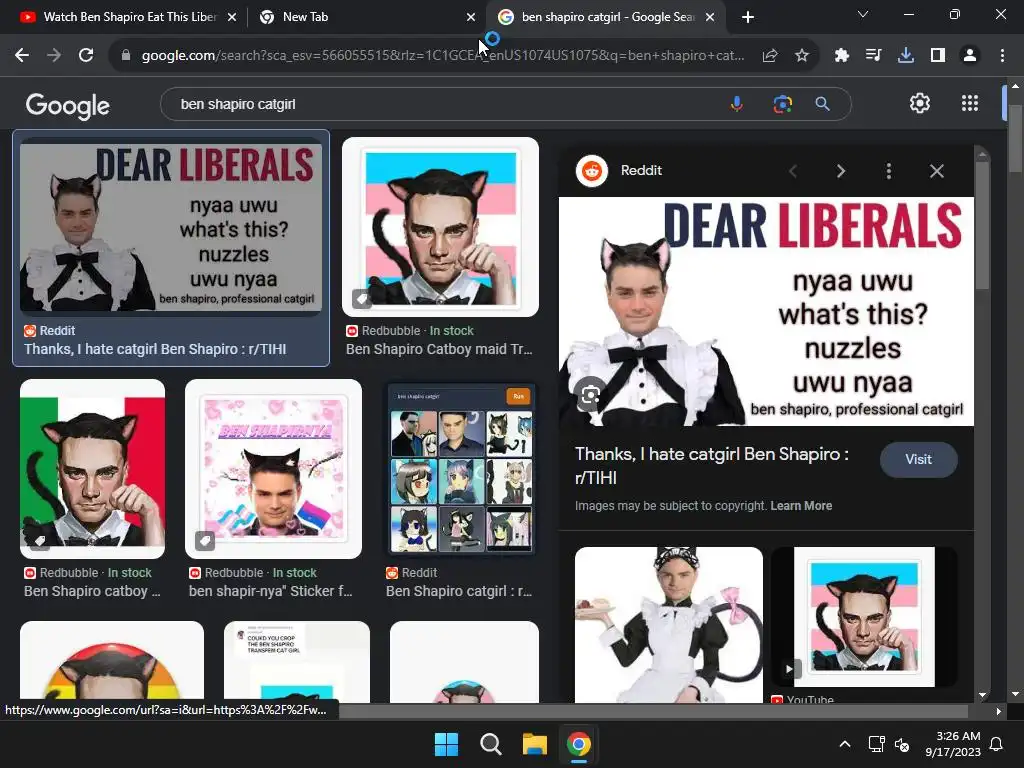
Task: Click the browser forward arrow
Action: [54, 56]
